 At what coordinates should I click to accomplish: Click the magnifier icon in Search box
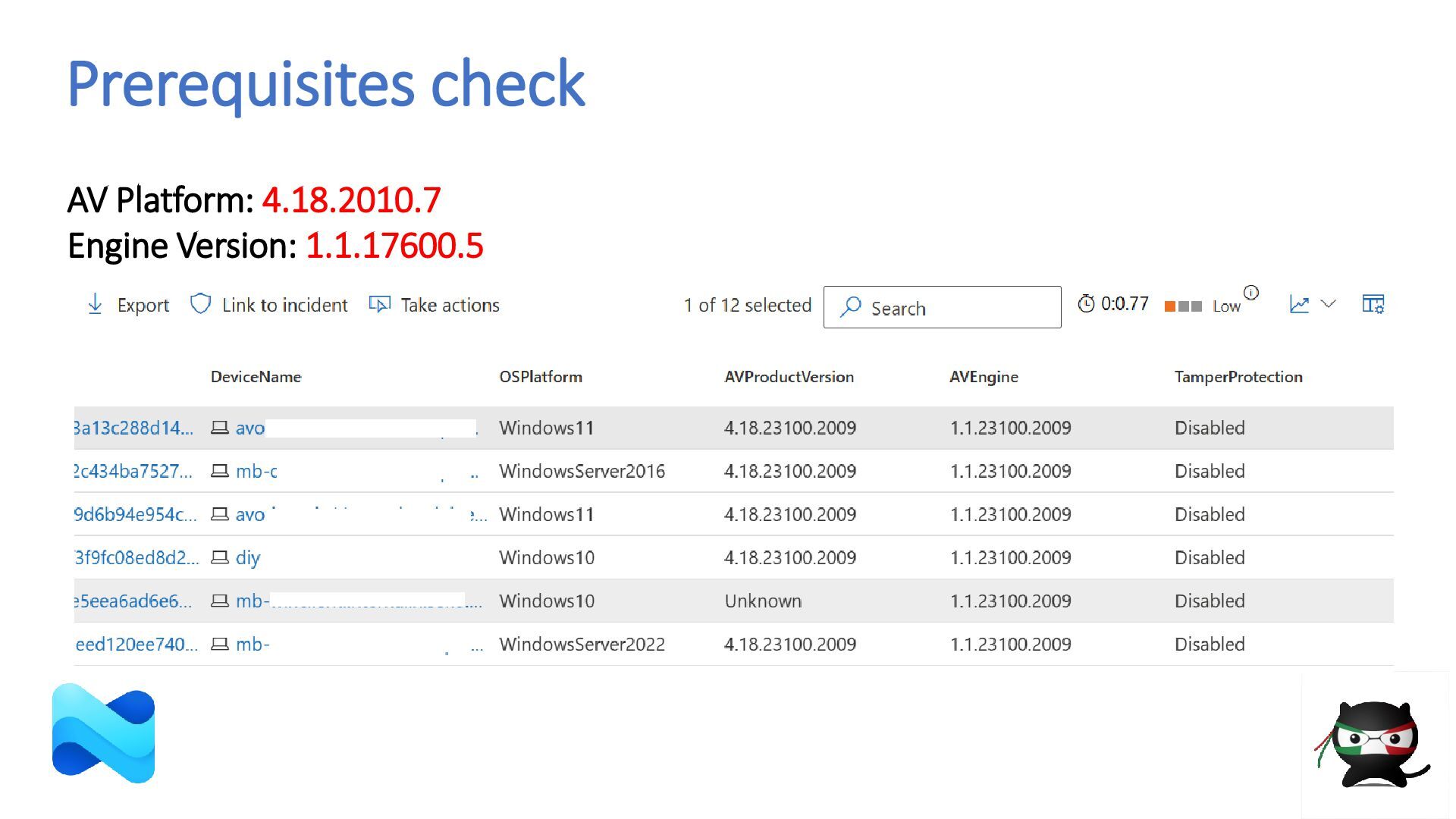click(x=851, y=306)
